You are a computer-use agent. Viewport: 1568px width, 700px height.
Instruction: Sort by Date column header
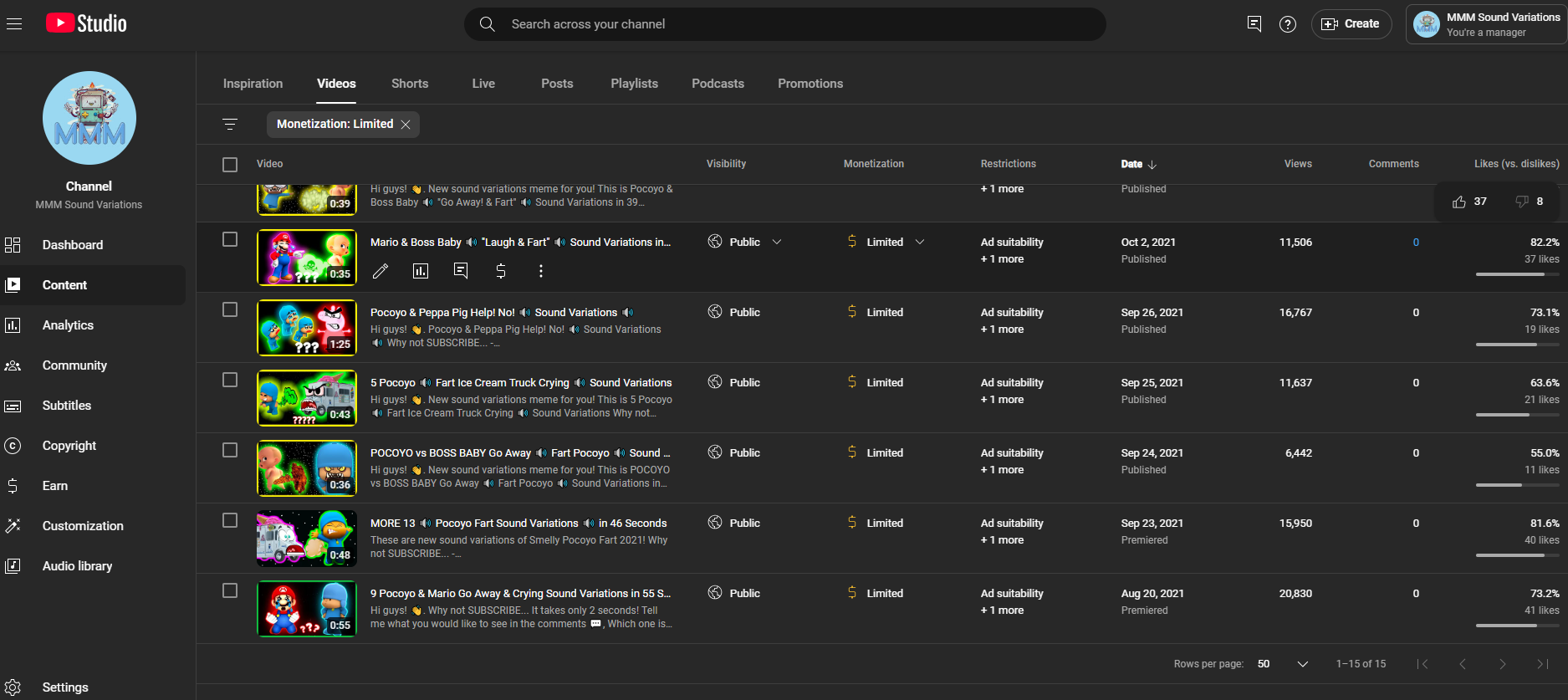1138,165
